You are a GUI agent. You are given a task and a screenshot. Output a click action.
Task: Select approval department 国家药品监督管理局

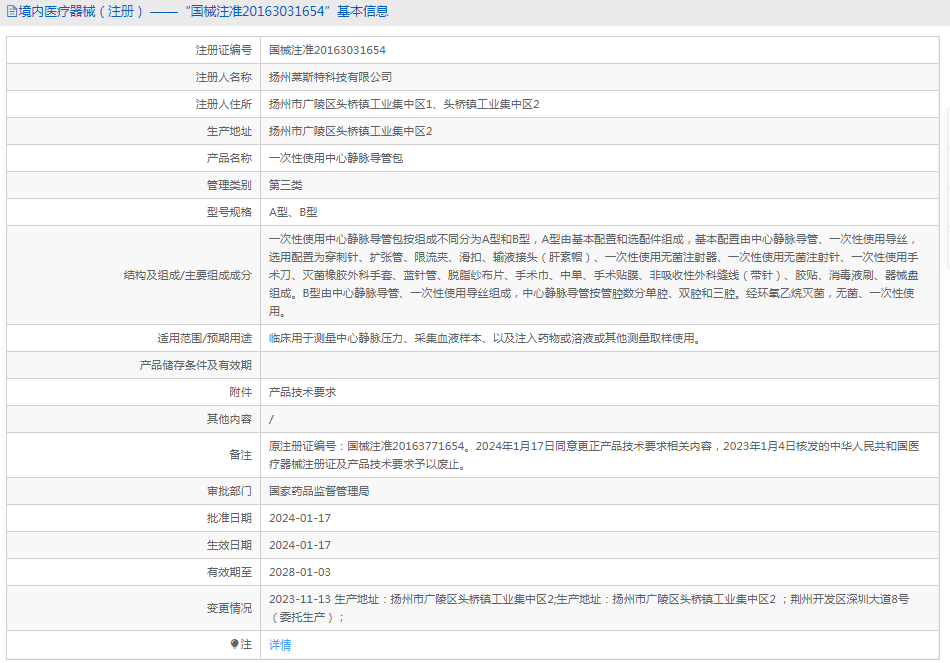pos(319,491)
